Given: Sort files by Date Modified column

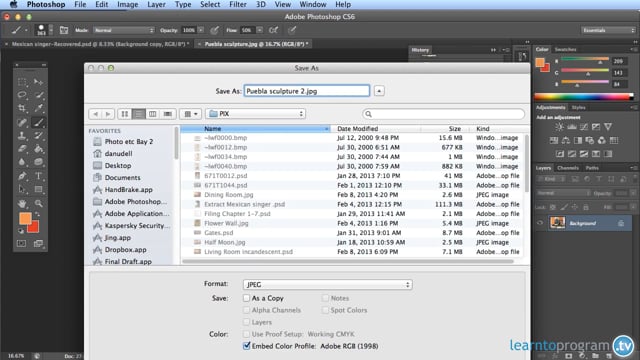Looking at the screenshot, I should tap(376, 129).
